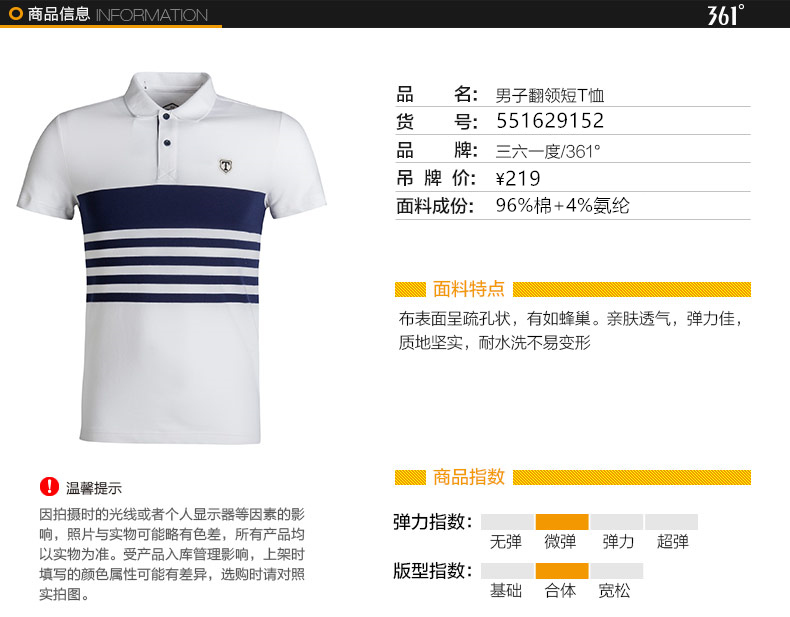This screenshot has height=617, width=790.
Task: Click the 361° brand logo
Action: click(x=726, y=15)
